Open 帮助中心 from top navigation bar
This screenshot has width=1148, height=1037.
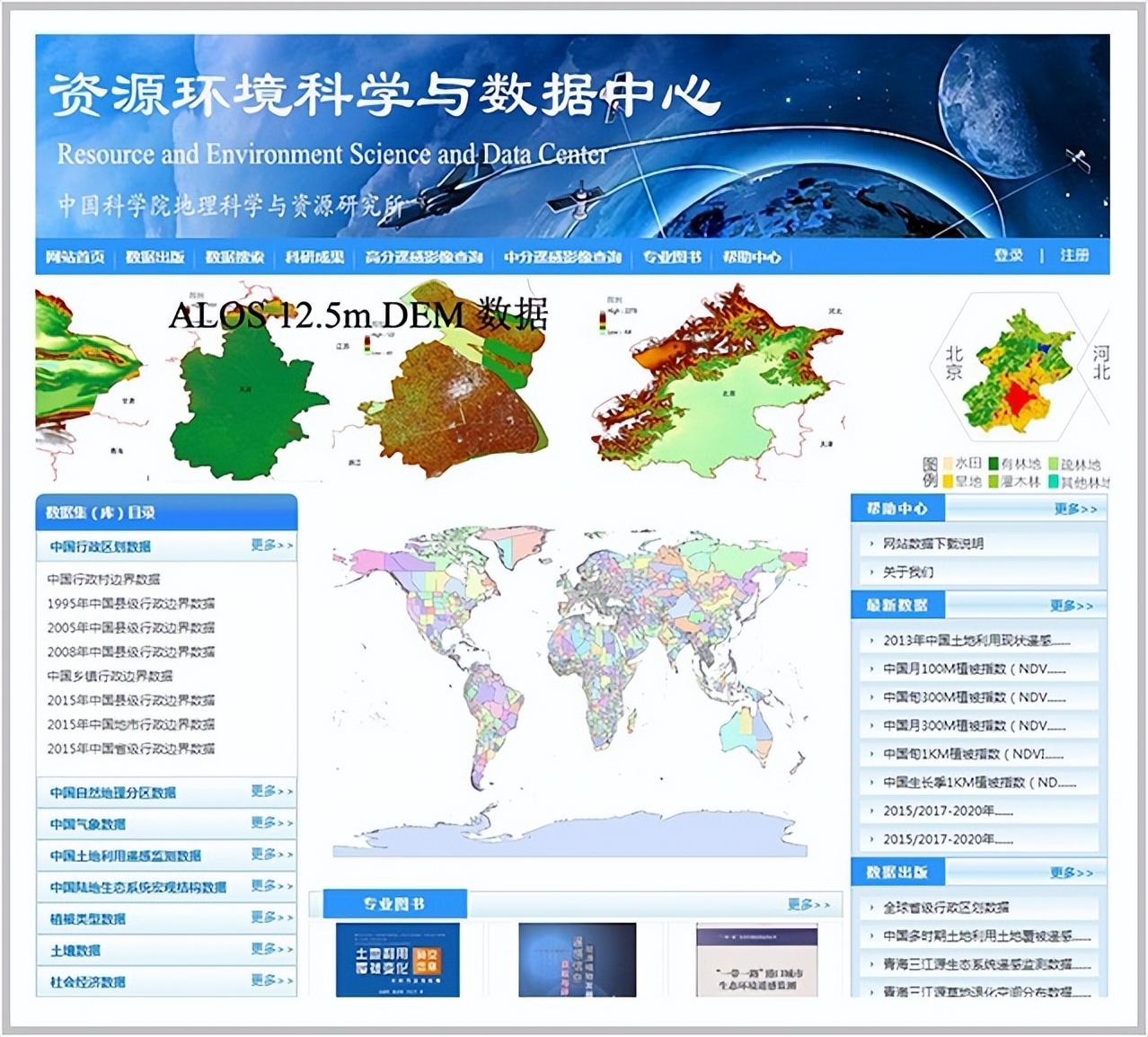(750, 255)
